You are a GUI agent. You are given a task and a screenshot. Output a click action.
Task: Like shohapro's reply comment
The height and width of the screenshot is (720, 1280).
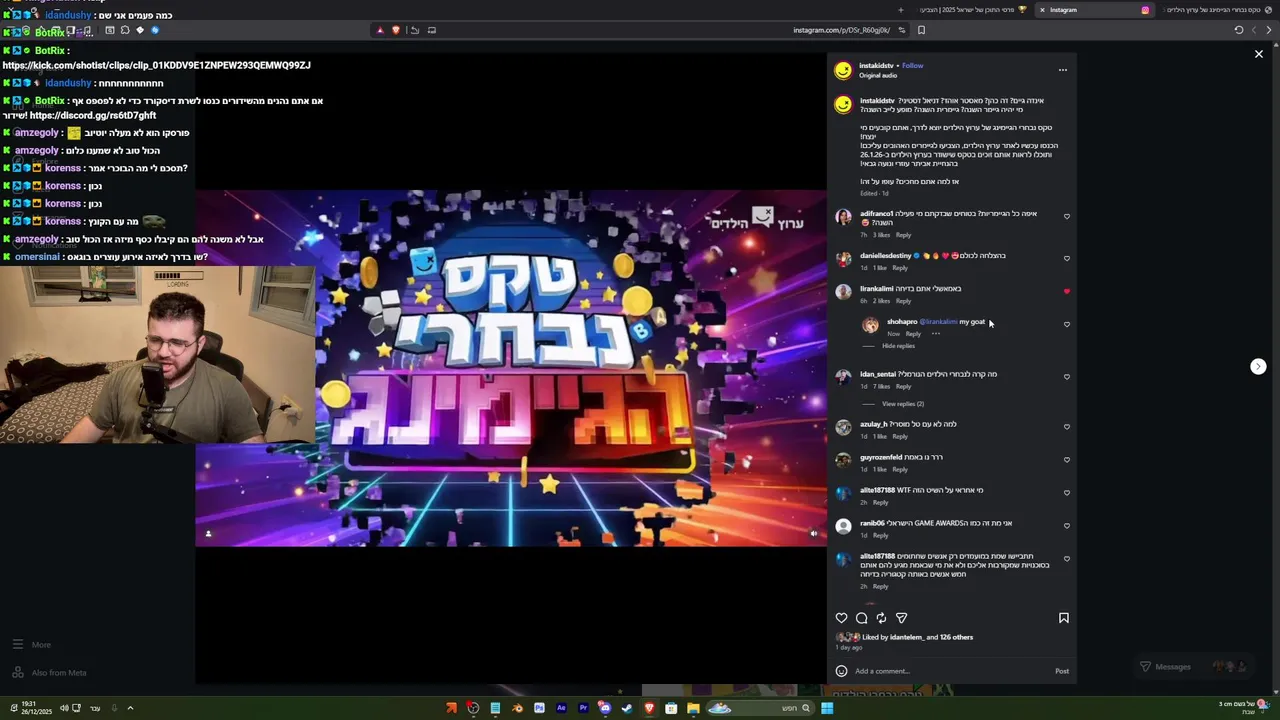1067,325
